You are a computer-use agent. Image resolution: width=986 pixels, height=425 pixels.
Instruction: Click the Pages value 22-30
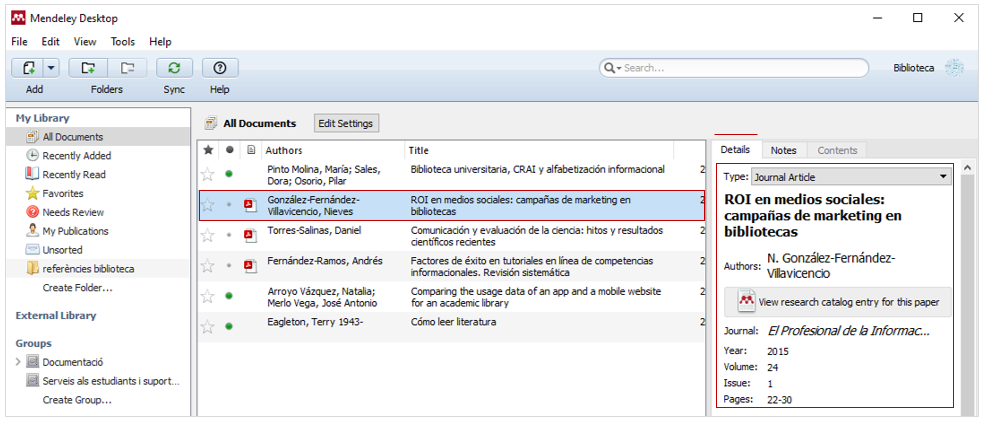[x=779, y=399]
